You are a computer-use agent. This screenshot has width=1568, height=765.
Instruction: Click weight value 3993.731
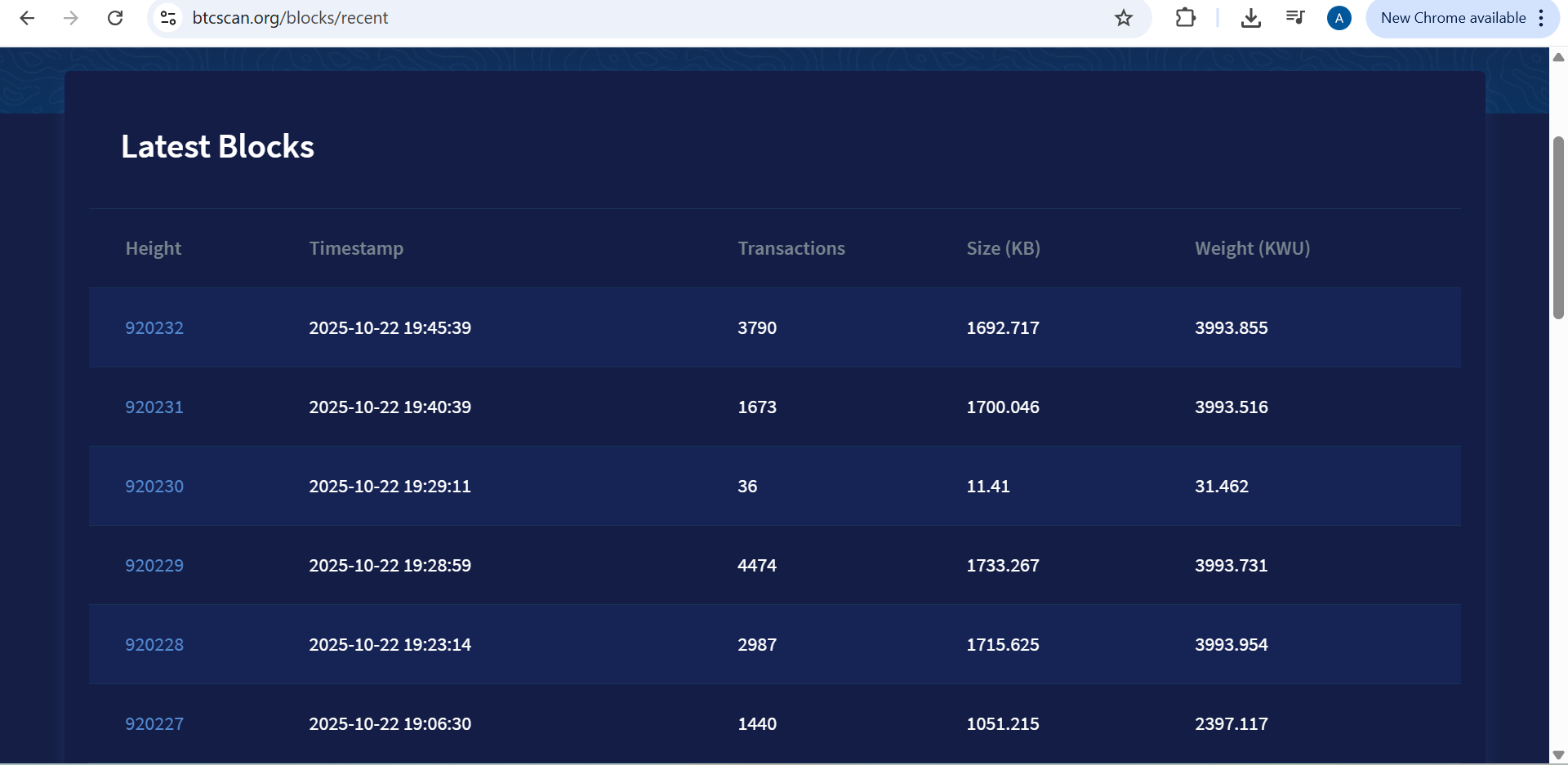[x=1232, y=566]
